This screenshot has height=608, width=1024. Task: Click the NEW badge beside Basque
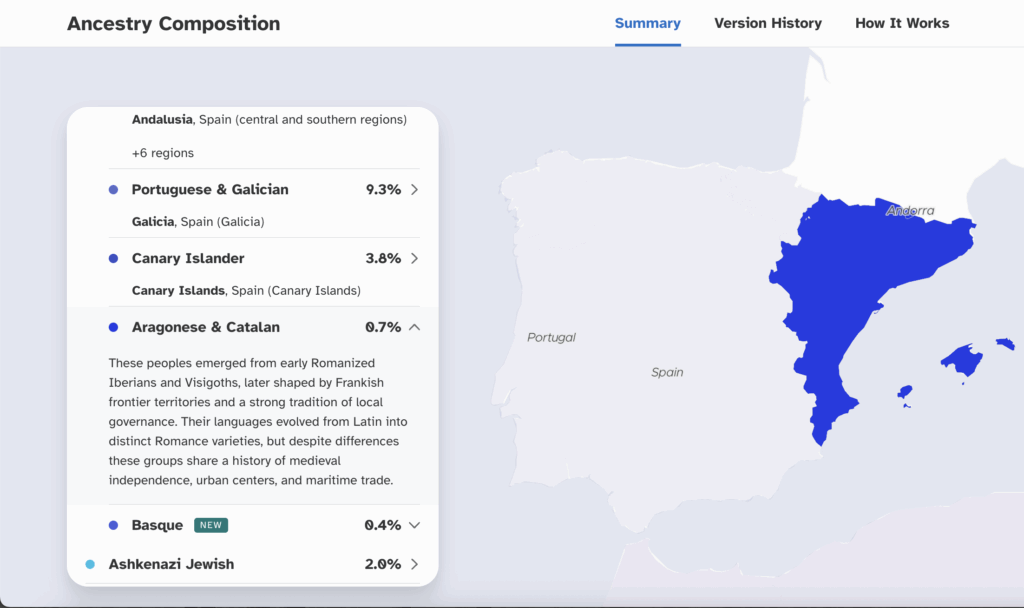click(x=210, y=525)
